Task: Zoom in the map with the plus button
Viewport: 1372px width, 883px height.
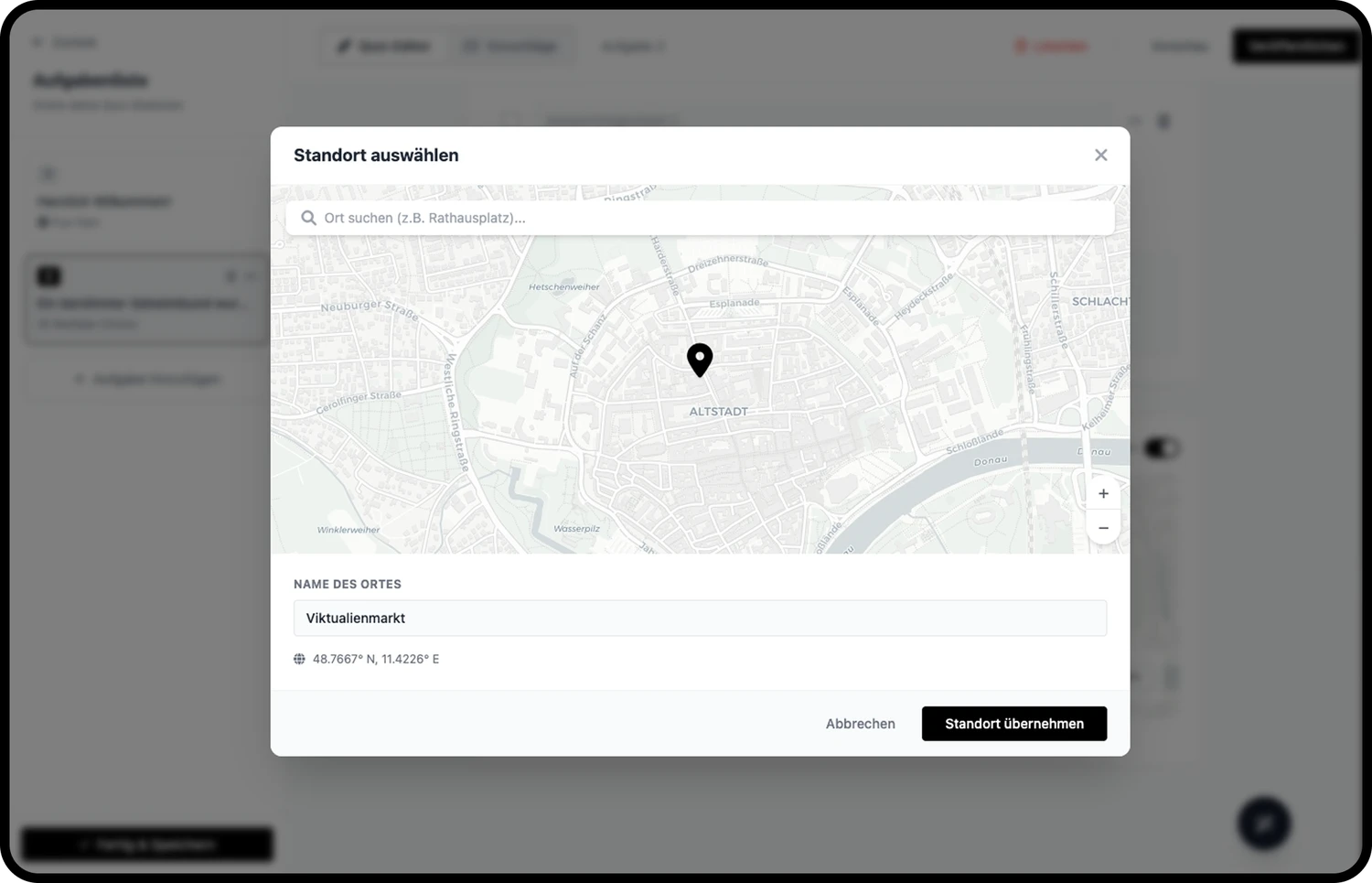Action: pos(1103,494)
